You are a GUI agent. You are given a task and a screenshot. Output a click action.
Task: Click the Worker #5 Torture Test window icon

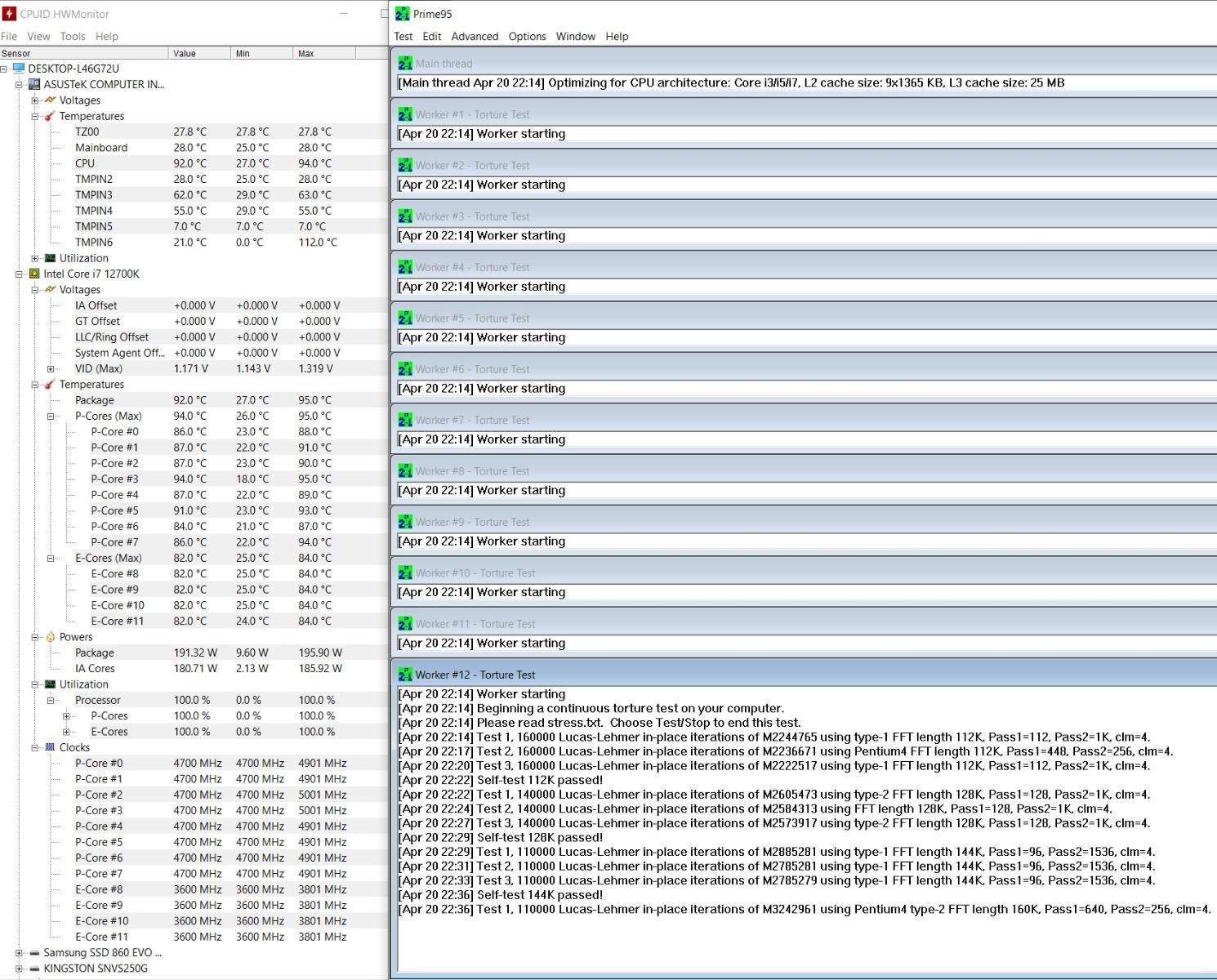click(405, 318)
